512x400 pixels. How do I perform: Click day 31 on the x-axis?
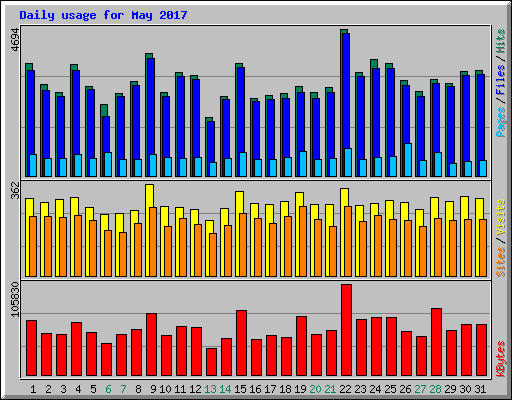point(480,389)
